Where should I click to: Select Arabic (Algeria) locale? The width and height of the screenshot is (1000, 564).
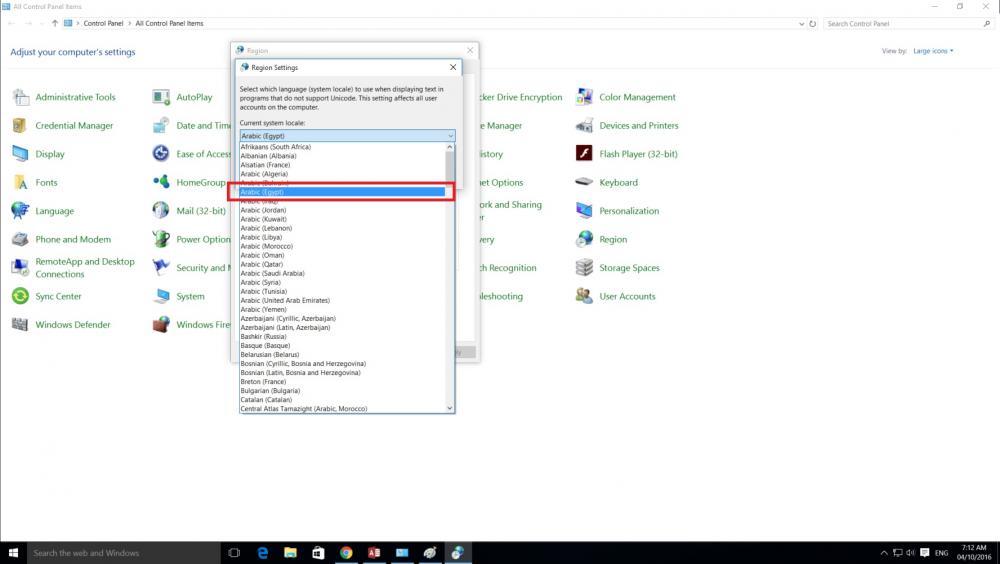(342, 174)
